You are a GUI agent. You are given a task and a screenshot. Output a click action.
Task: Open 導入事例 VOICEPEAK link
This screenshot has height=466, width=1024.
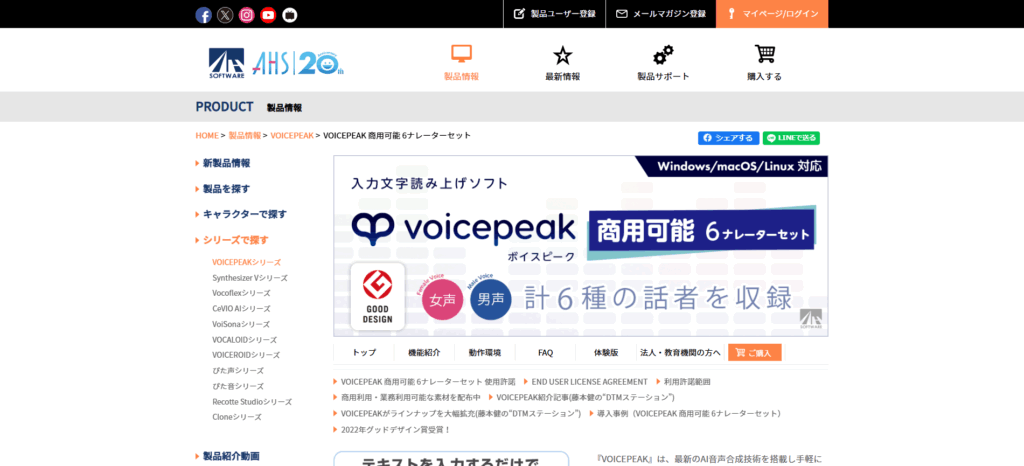pyautogui.click(x=688, y=414)
